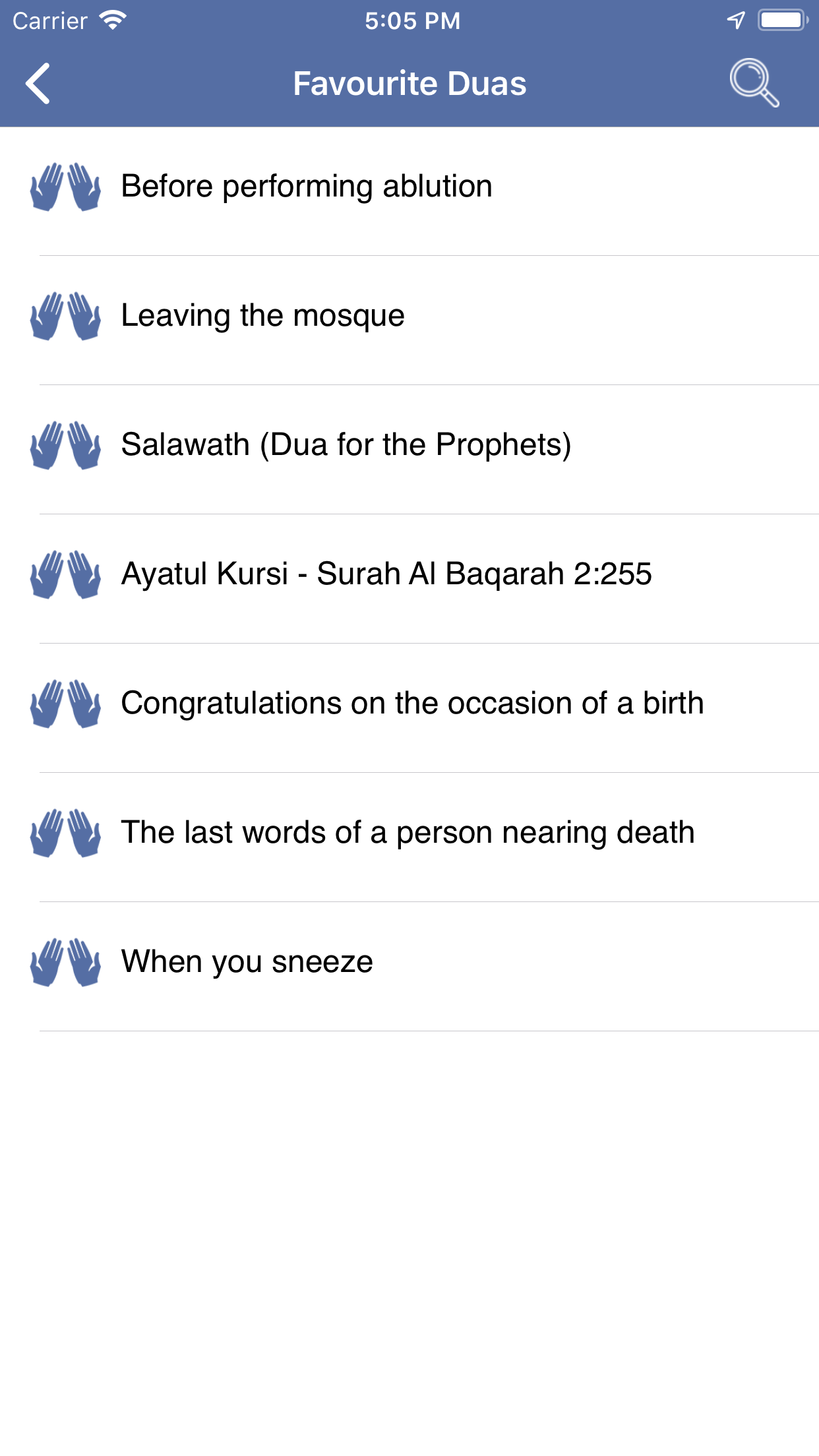Image resolution: width=819 pixels, height=1456 pixels.
Task: Select Ayatul Kursi - Surah Al Baqarah 2:255
Action: point(386,574)
